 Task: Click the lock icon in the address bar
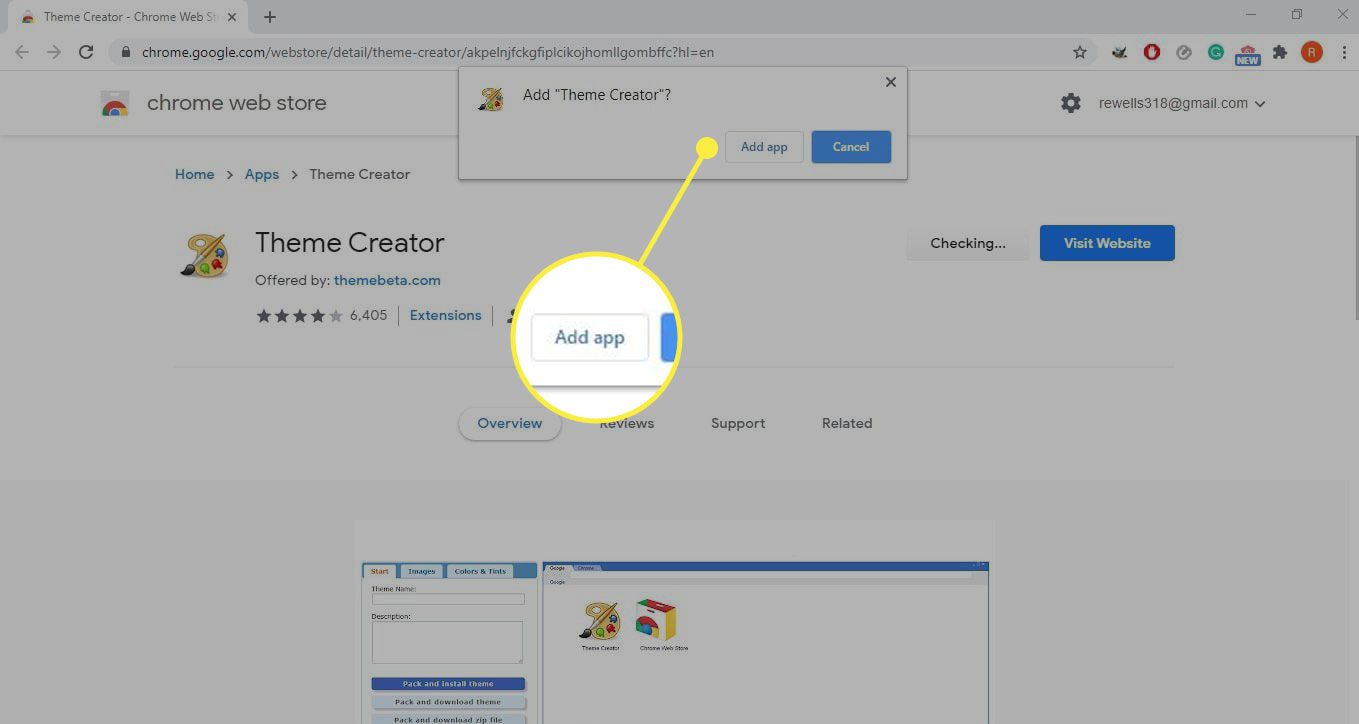(x=125, y=52)
